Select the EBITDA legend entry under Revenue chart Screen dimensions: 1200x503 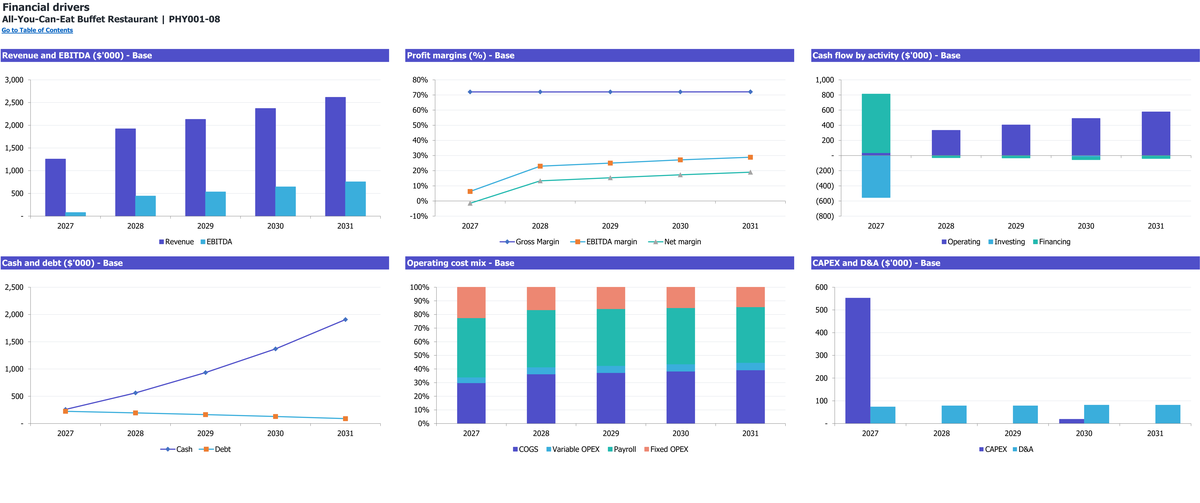[219, 242]
